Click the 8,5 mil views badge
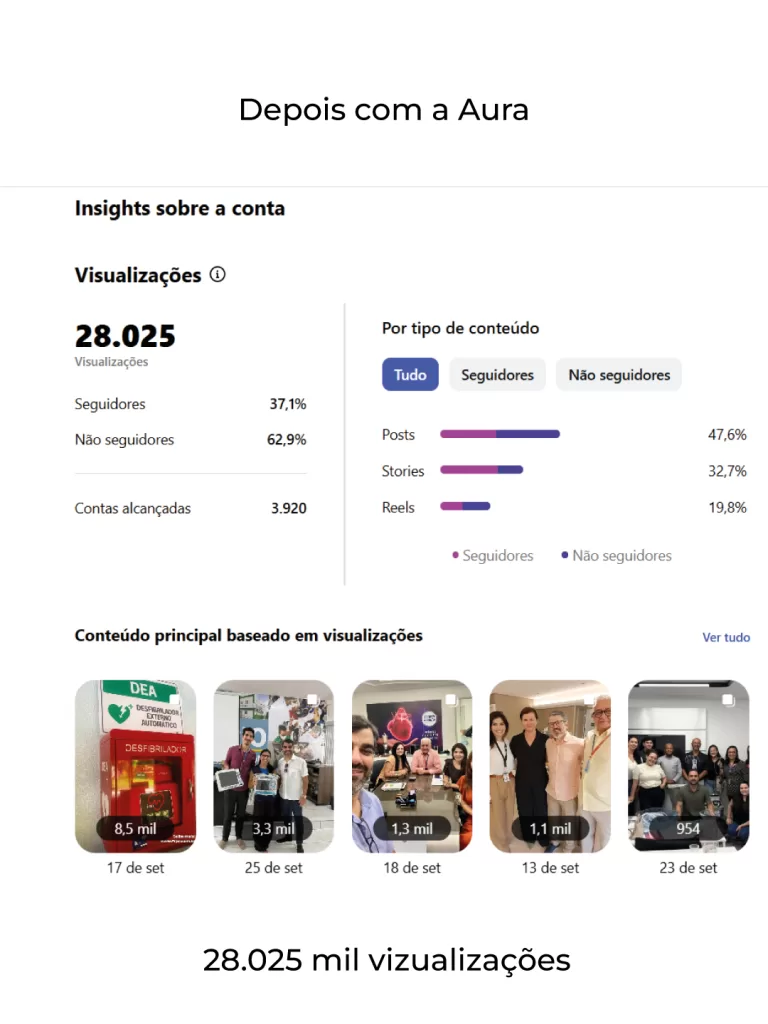The width and height of the screenshot is (768, 1024). 135,829
